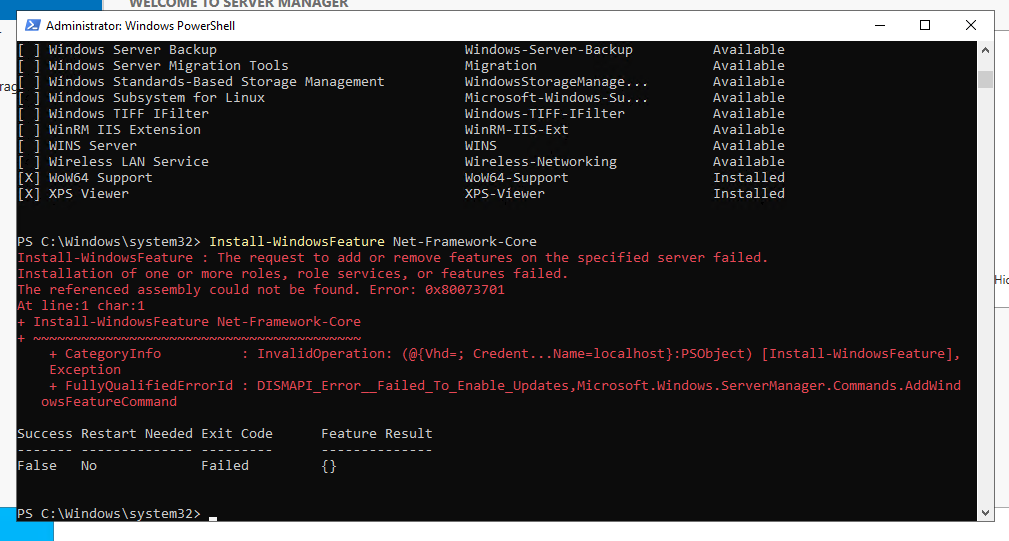Maximize the PowerShell window
Image resolution: width=1009 pixels, height=541 pixels.
click(925, 26)
